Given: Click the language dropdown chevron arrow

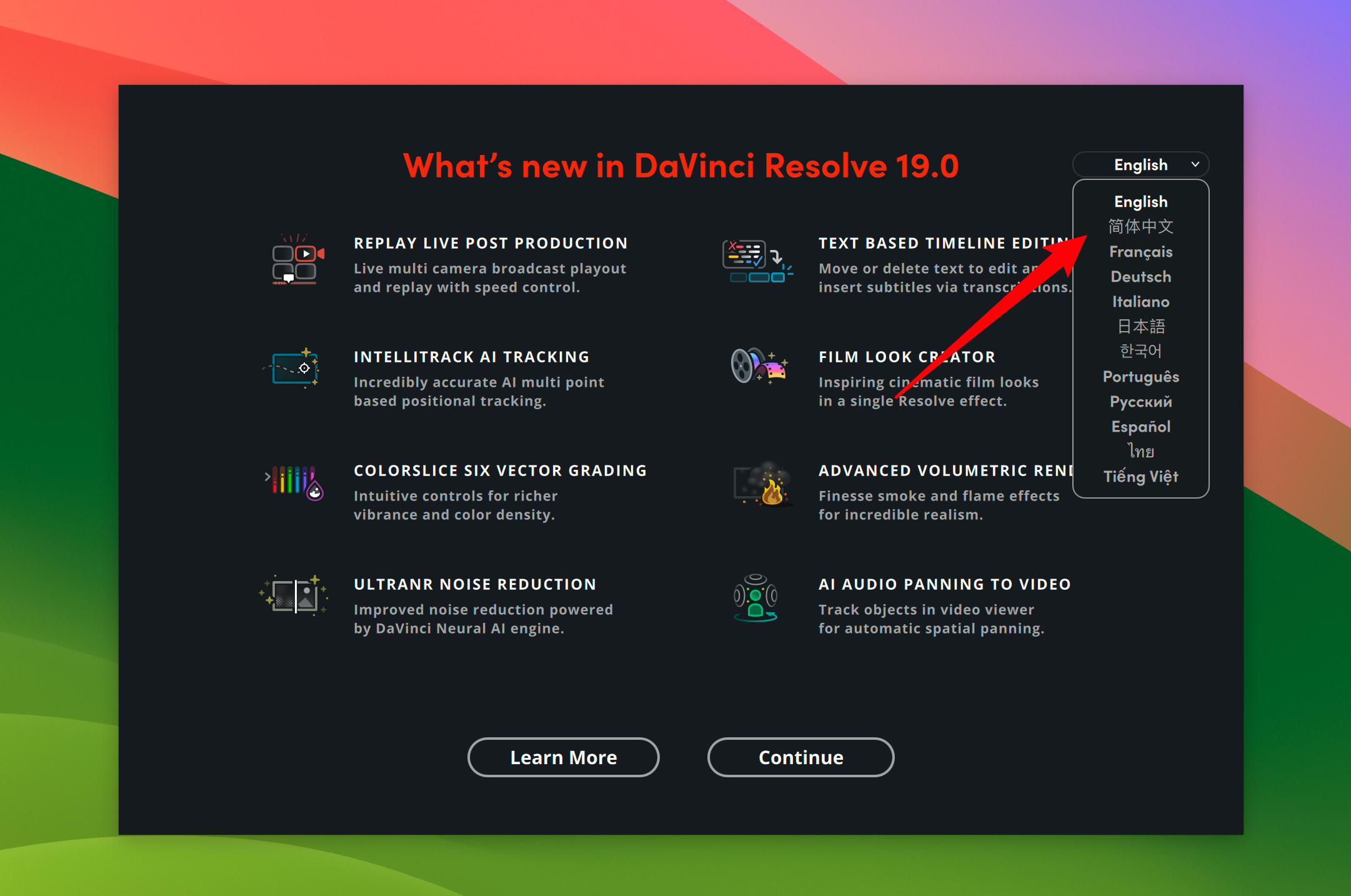Looking at the screenshot, I should (1195, 165).
